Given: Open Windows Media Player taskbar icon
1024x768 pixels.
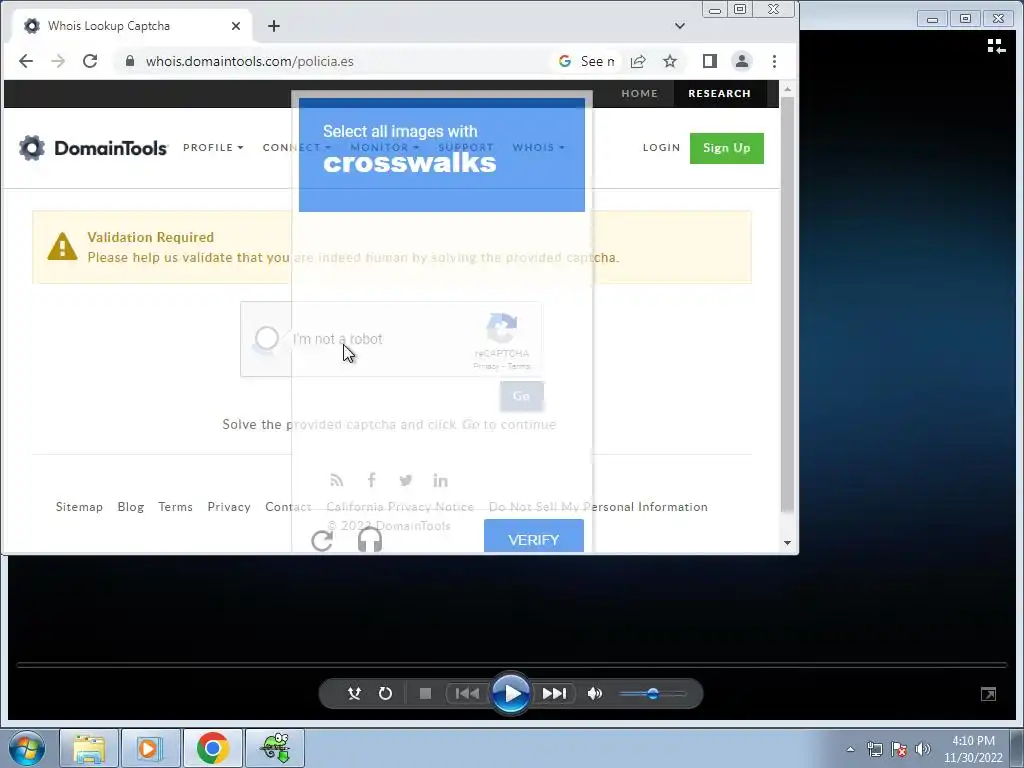Looking at the screenshot, I should point(150,748).
